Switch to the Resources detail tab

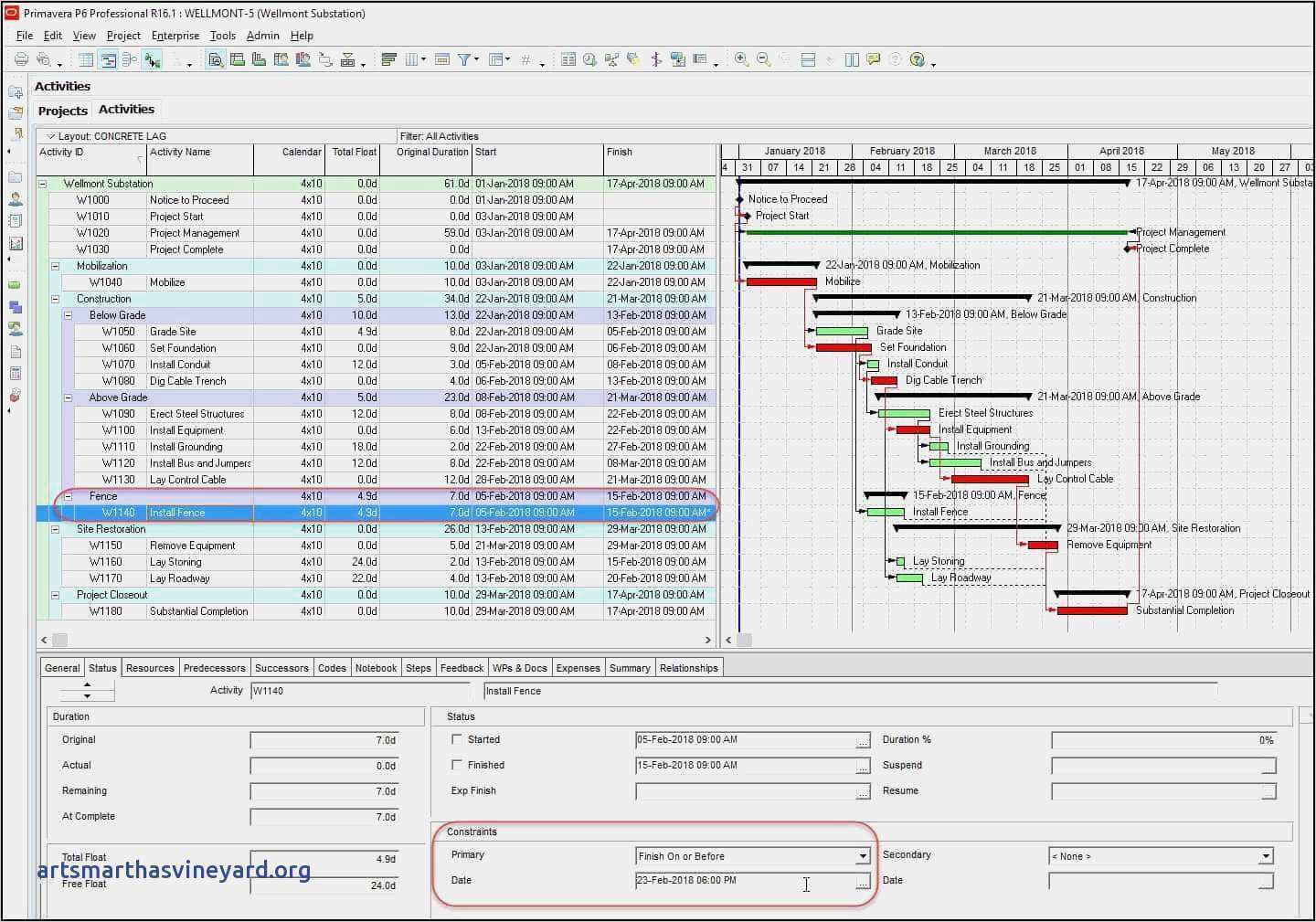[150, 668]
